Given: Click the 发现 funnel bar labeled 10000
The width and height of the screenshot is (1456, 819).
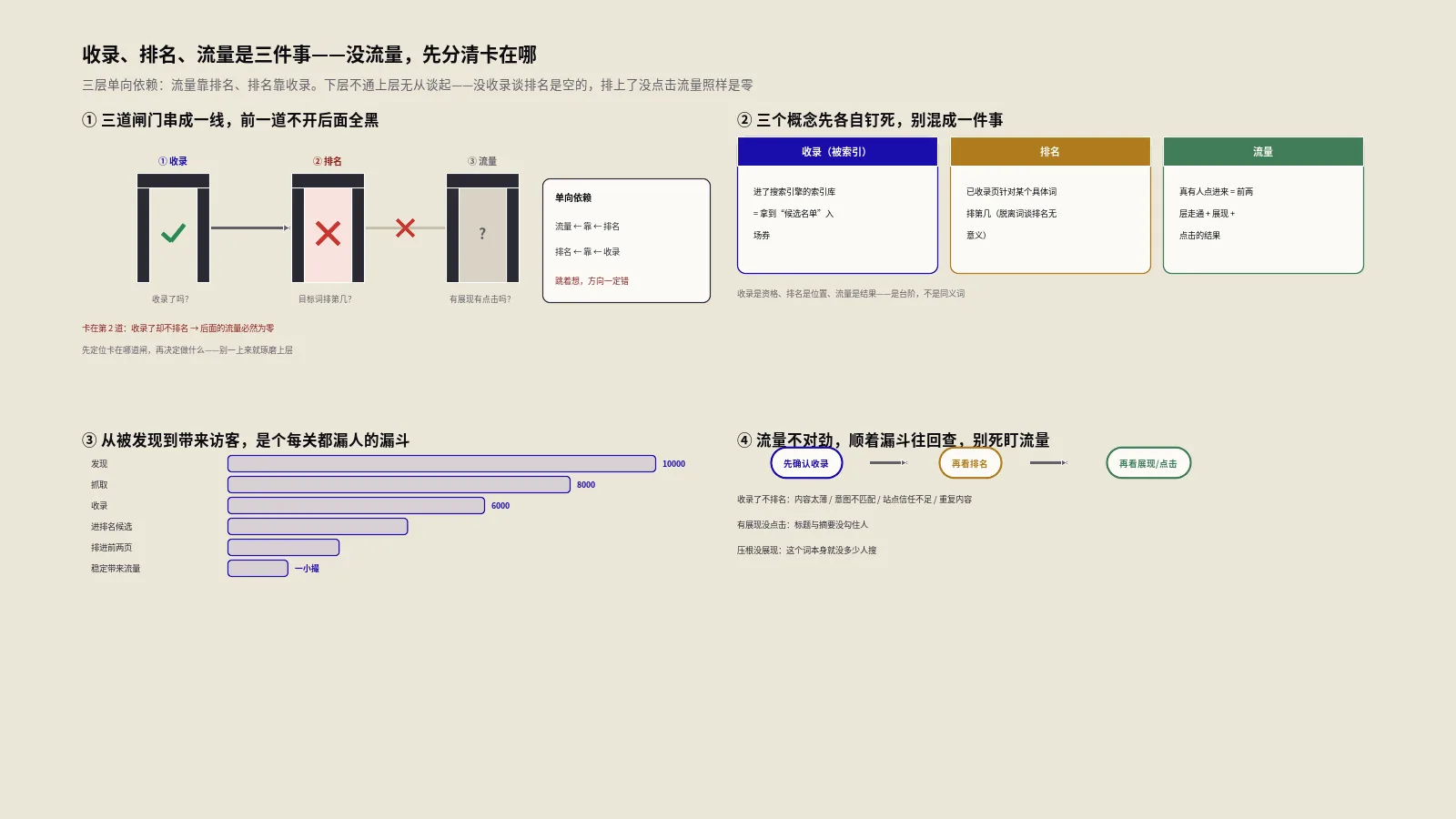Looking at the screenshot, I should tap(441, 464).
